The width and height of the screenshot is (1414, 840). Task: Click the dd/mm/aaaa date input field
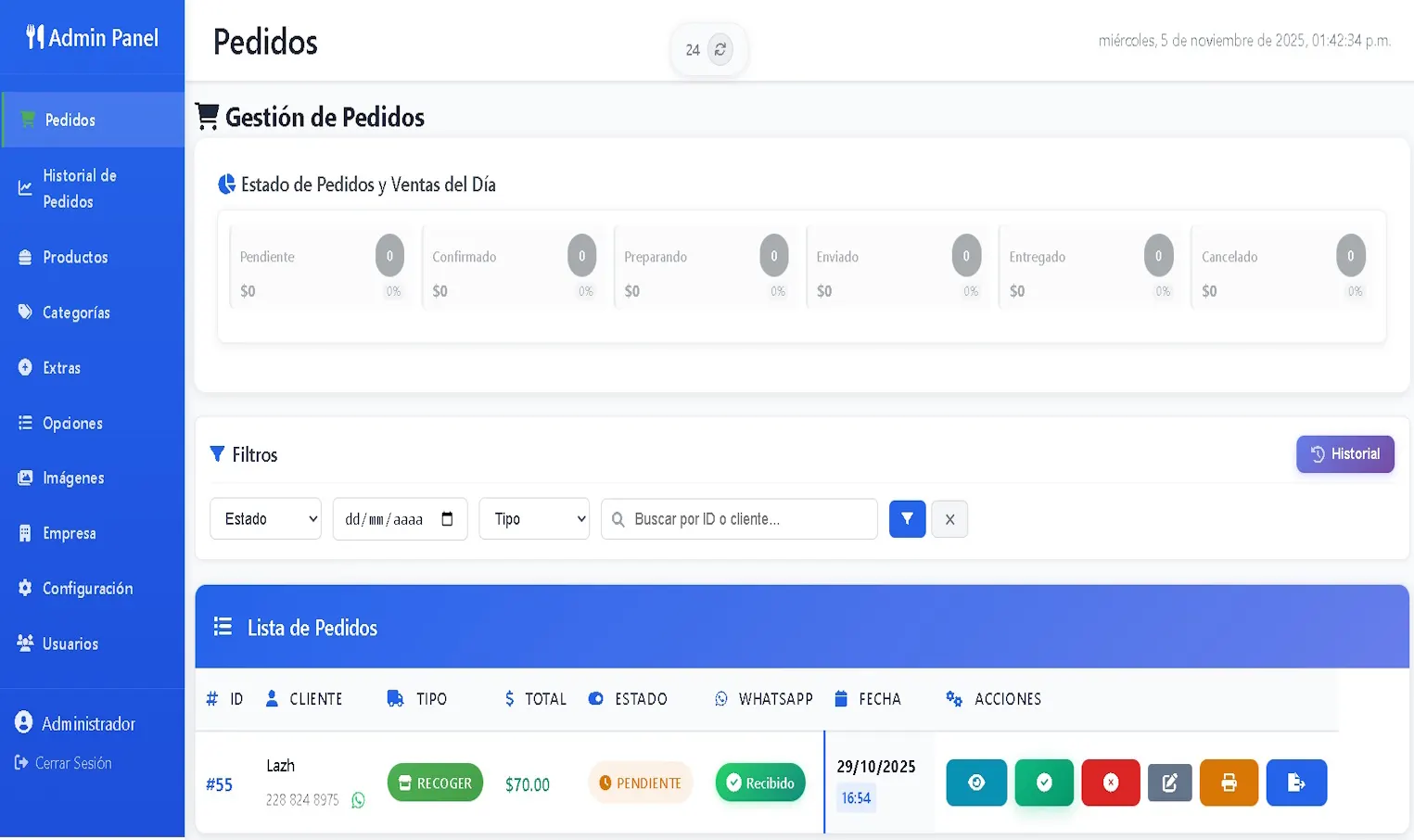coord(400,519)
